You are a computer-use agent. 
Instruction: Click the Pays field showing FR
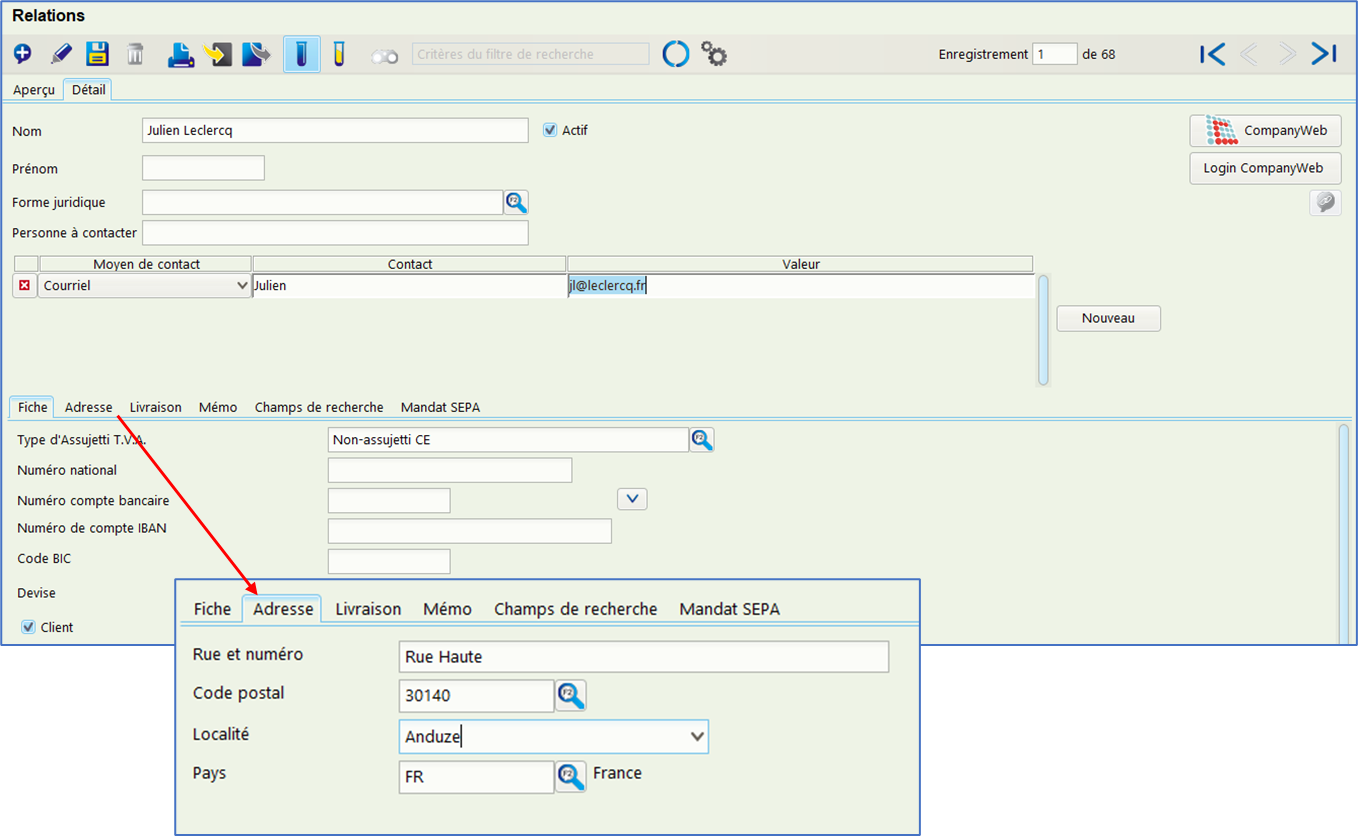476,777
